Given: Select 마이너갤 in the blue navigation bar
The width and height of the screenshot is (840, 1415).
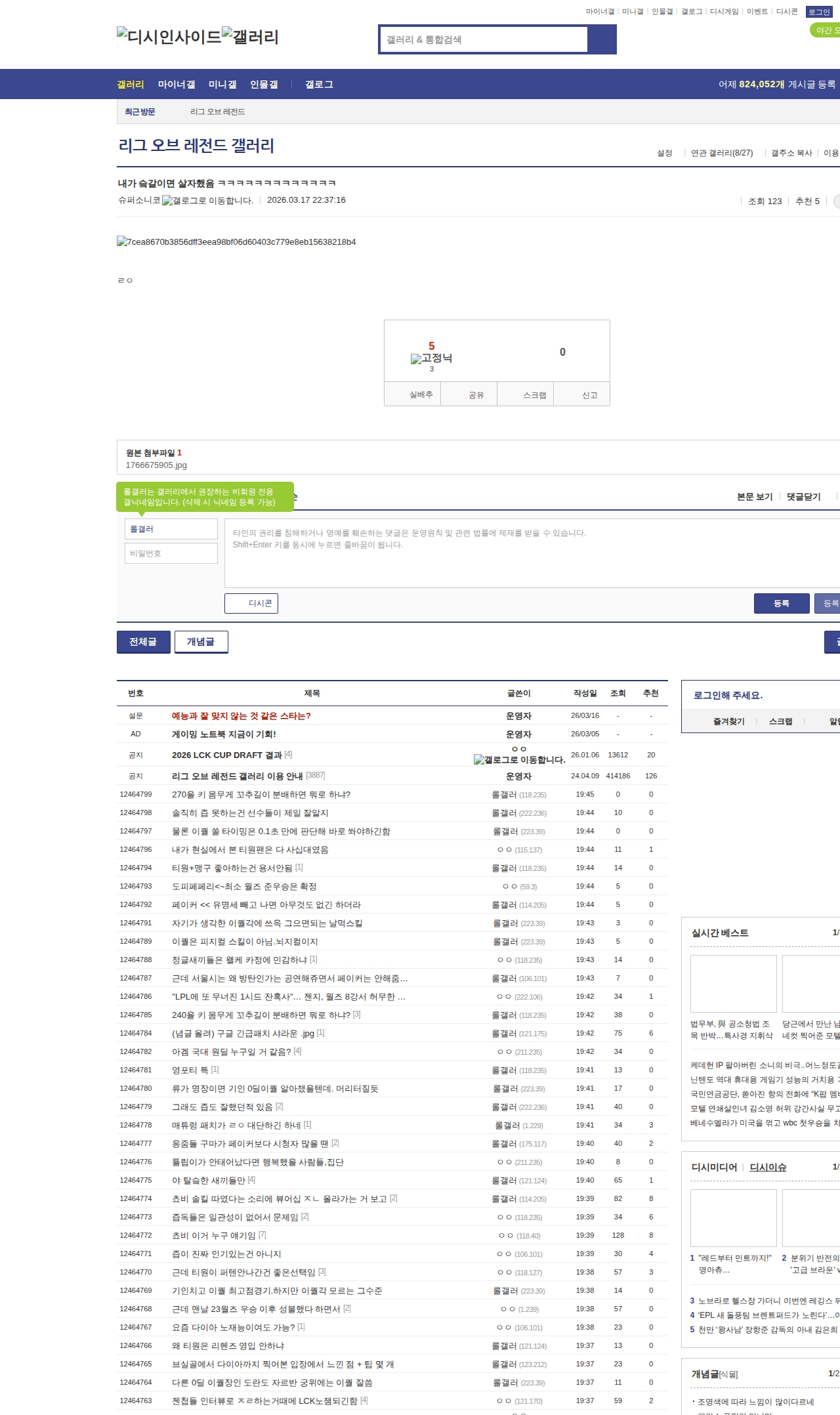Looking at the screenshot, I should click(x=177, y=85).
